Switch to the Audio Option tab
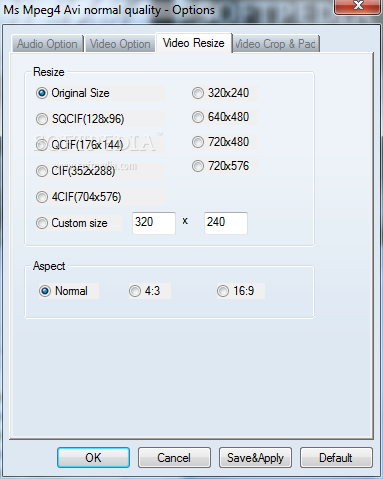The width and height of the screenshot is (383, 479). pos(48,44)
